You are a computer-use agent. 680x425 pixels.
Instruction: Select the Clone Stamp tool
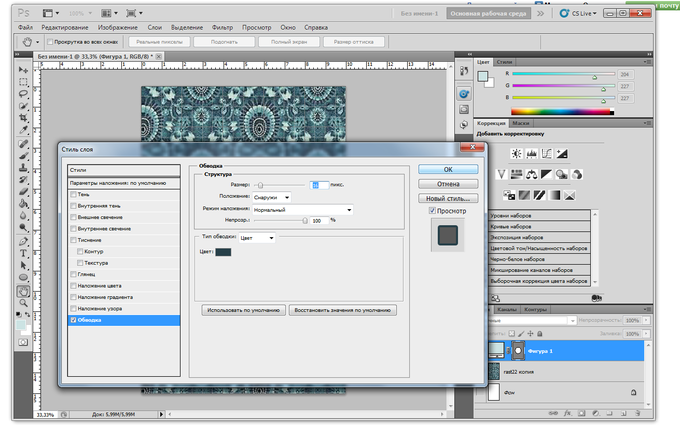coord(23,168)
